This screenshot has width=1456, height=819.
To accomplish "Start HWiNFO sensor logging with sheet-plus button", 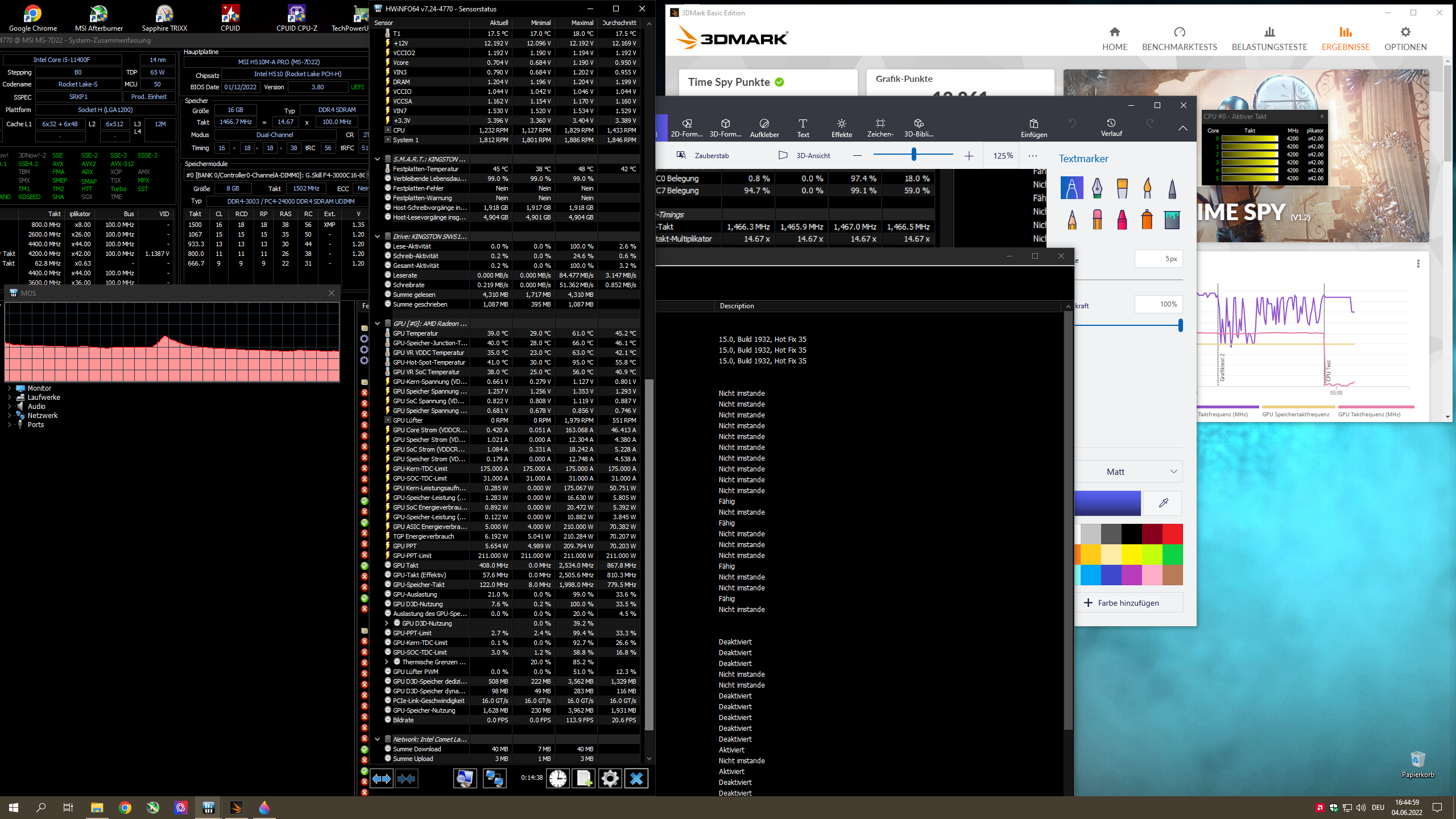I will 584,779.
